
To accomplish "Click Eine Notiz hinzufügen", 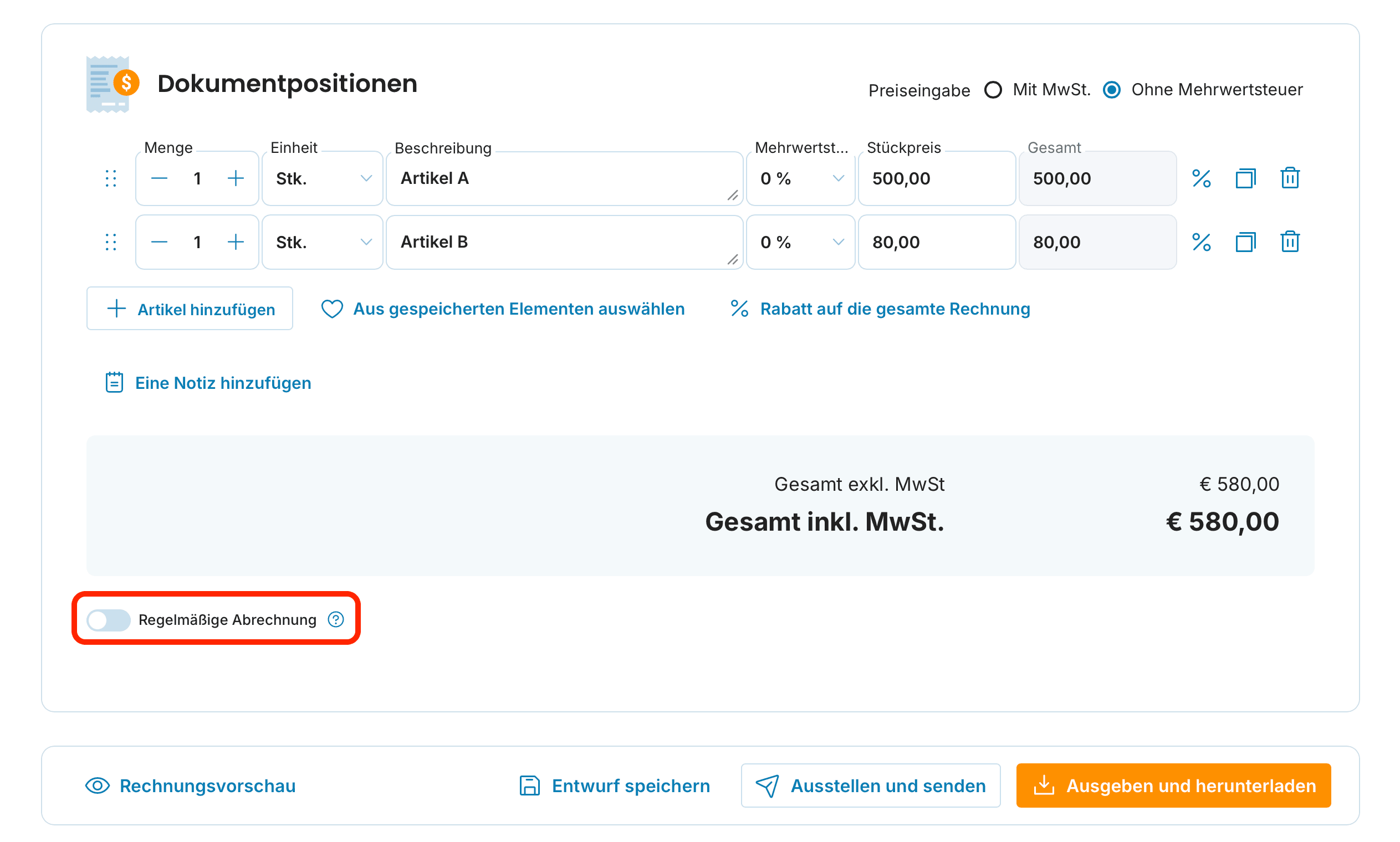I will (208, 383).
